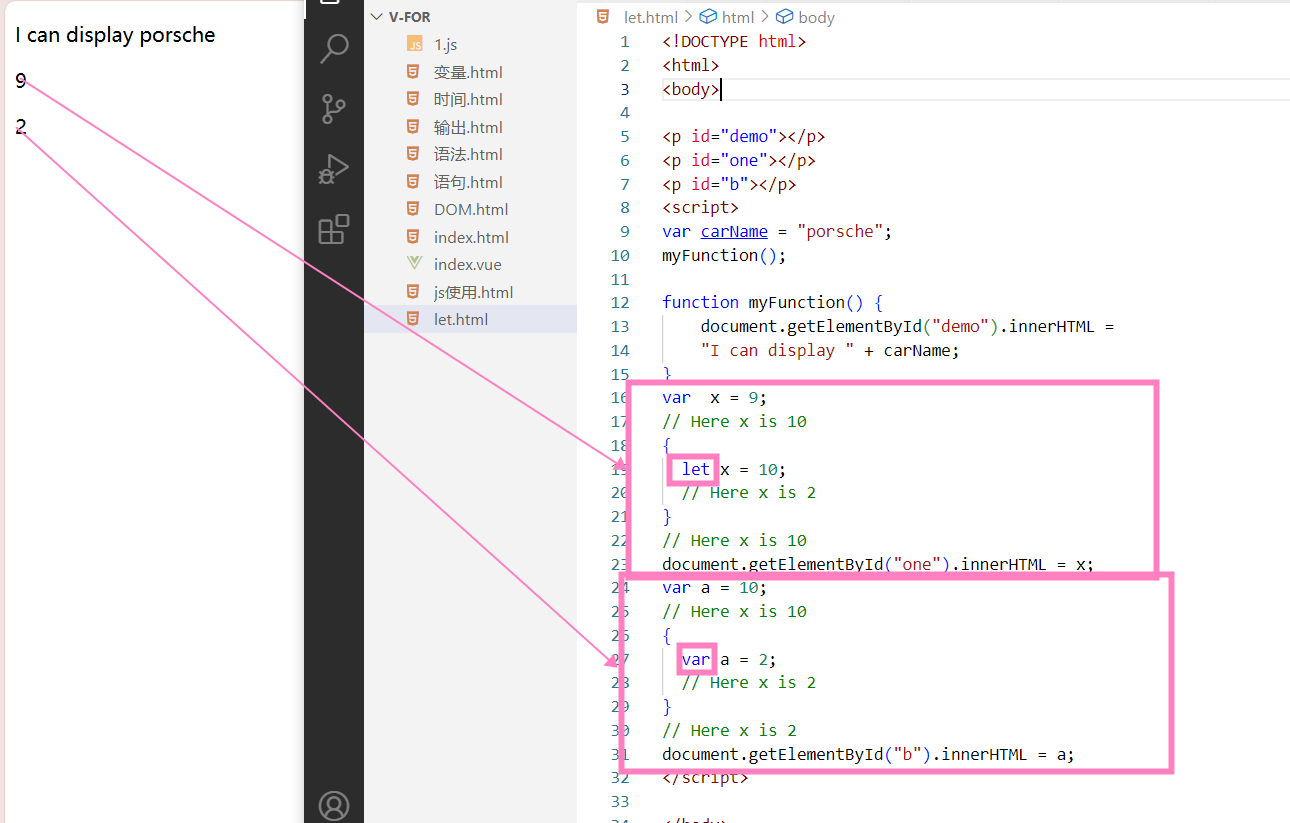The image size is (1290, 823).
Task: Click the JS icon beside 1.js
Action: coord(413,44)
